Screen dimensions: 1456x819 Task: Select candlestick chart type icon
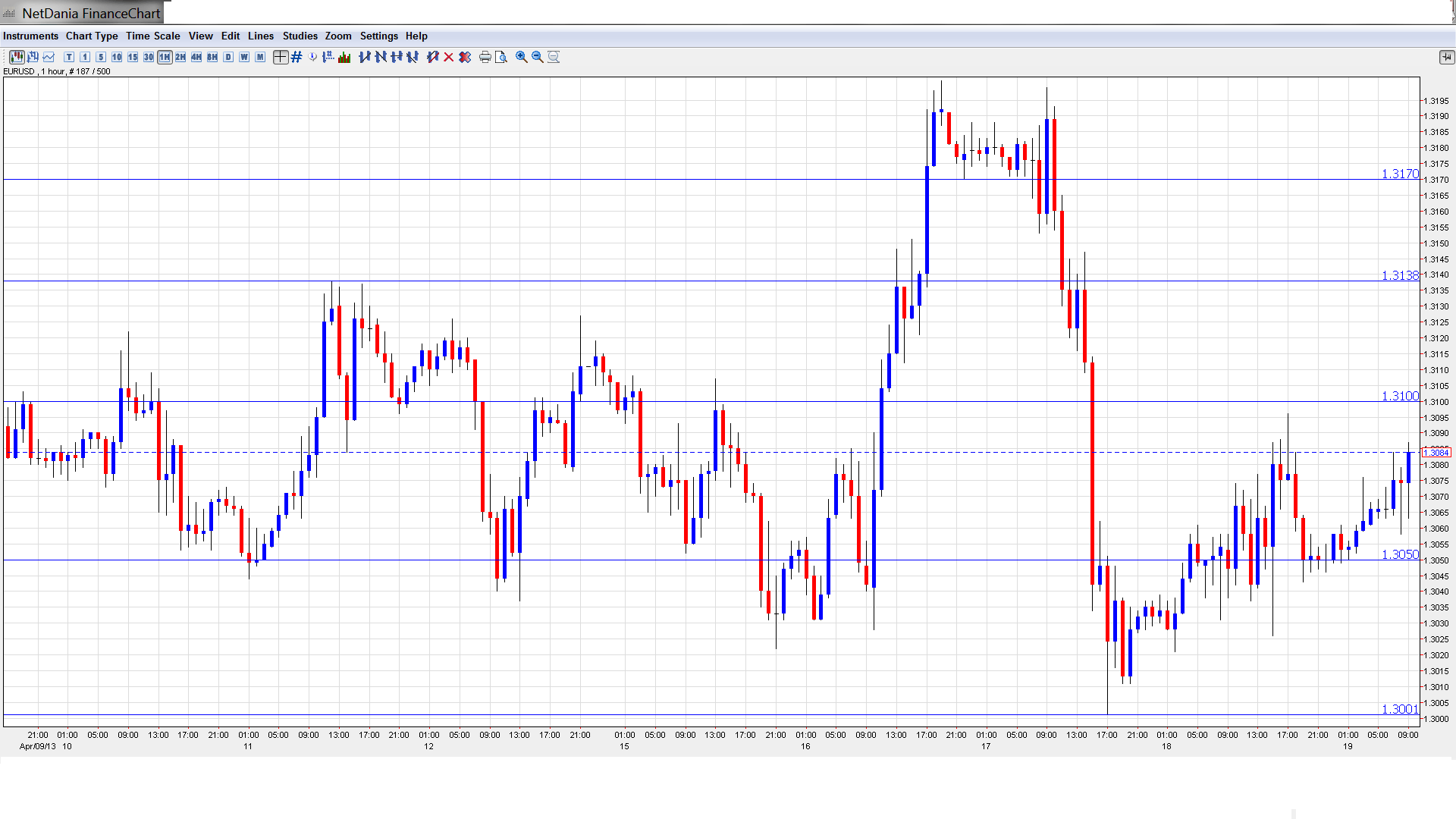click(17, 57)
